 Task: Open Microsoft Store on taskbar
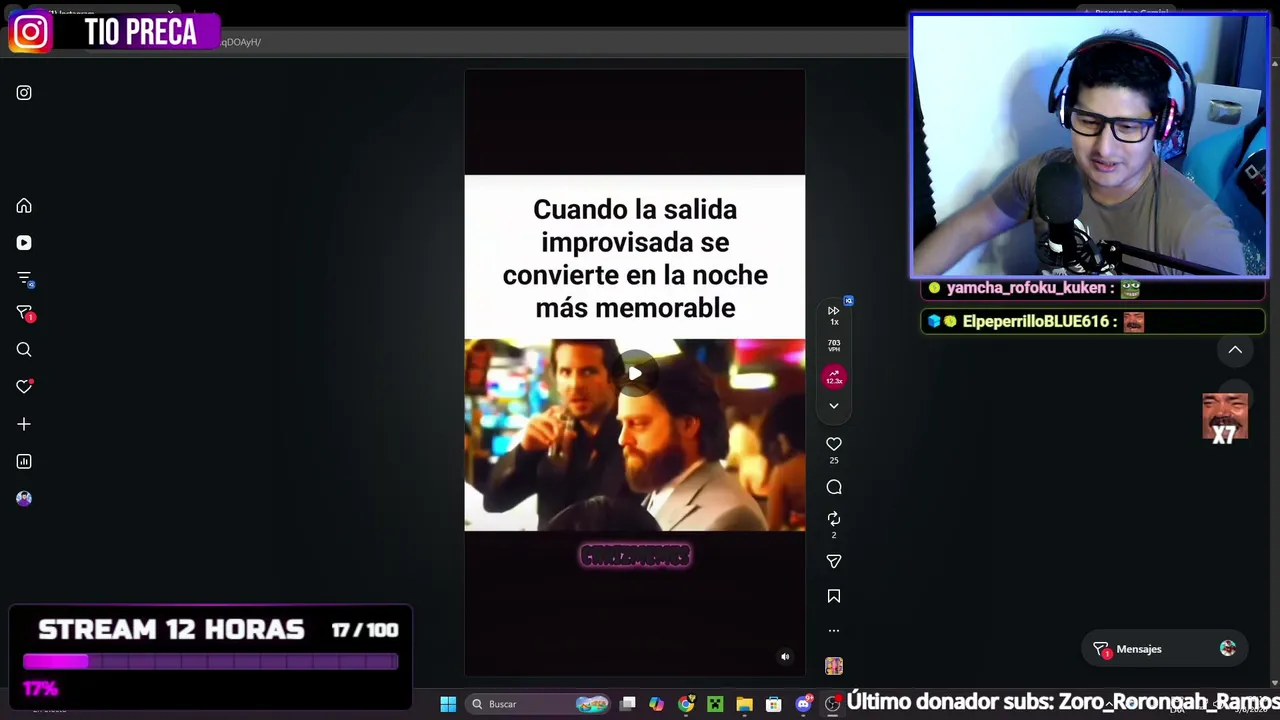point(773,704)
